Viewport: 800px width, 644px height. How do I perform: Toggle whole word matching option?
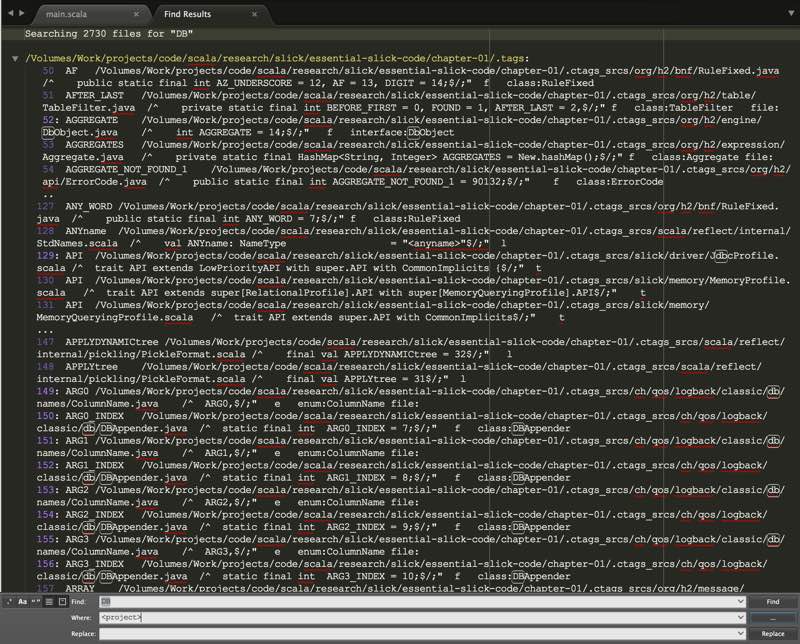coord(35,602)
